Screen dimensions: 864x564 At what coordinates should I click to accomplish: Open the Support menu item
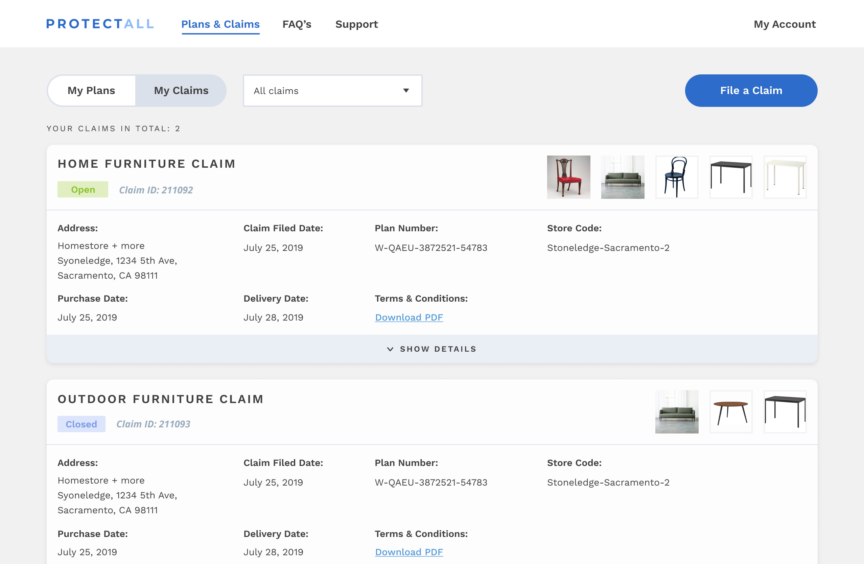pos(357,24)
